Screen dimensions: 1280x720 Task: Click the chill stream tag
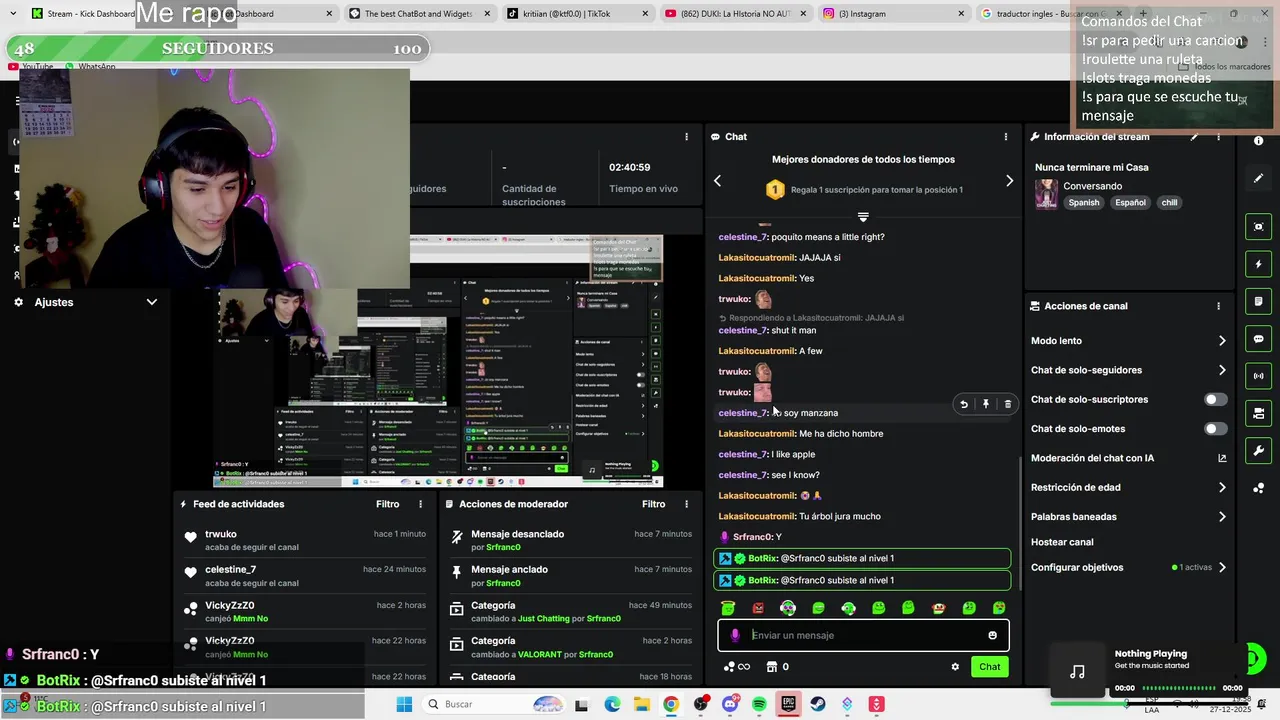[1169, 203]
